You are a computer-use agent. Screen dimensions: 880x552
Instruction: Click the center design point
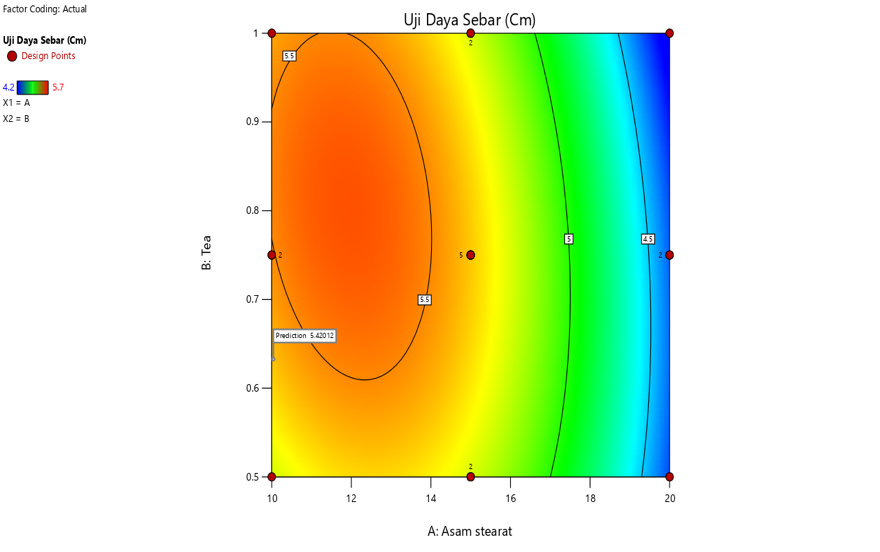(x=471, y=255)
